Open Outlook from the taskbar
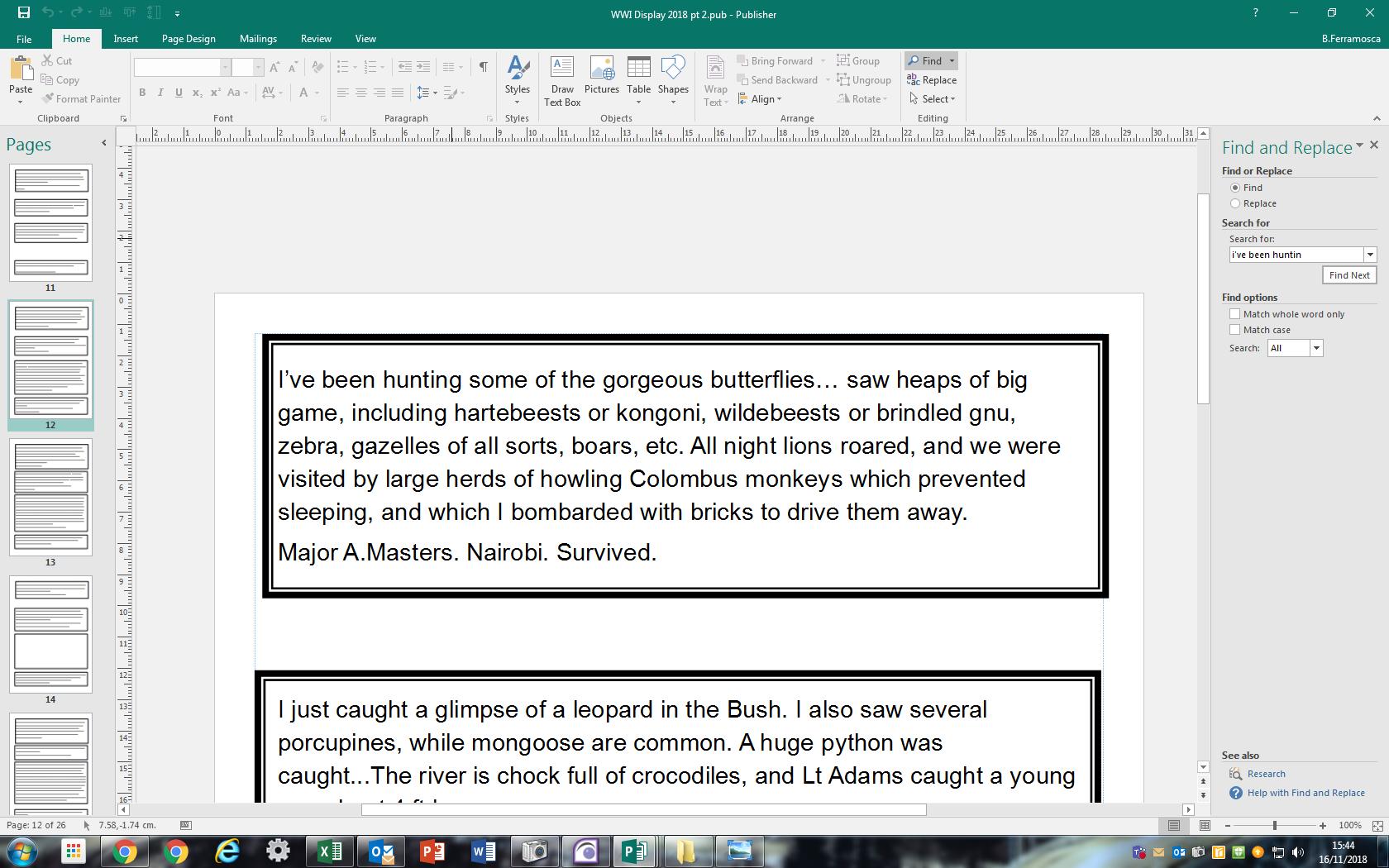 pyautogui.click(x=381, y=851)
